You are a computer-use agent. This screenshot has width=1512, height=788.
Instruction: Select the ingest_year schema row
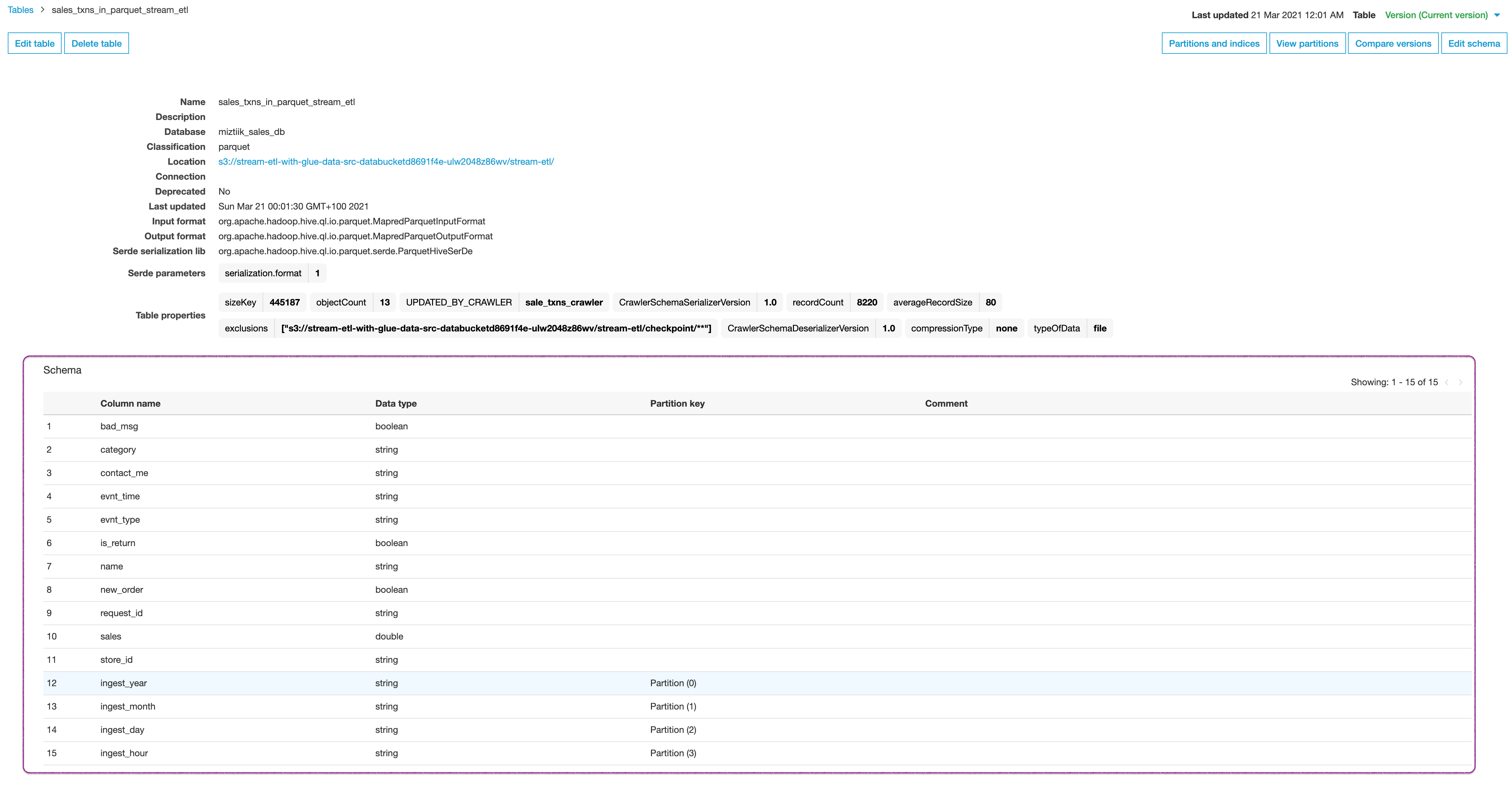click(x=123, y=683)
